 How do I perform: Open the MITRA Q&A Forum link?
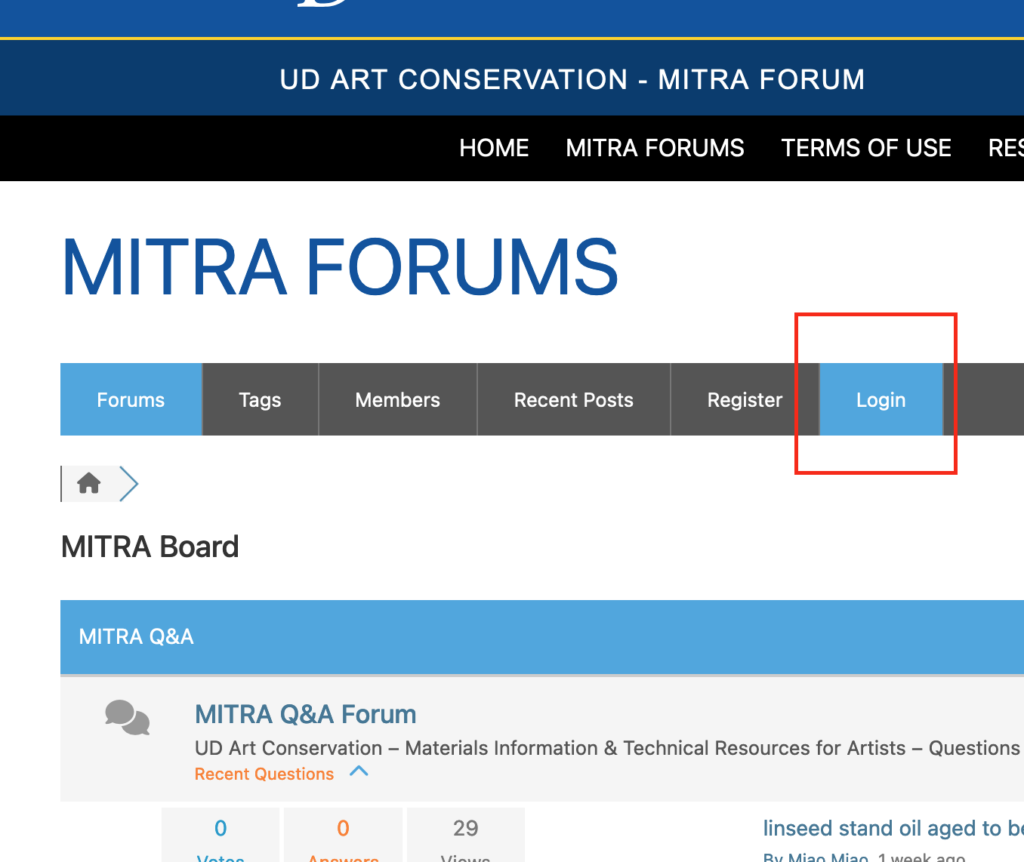pos(305,714)
